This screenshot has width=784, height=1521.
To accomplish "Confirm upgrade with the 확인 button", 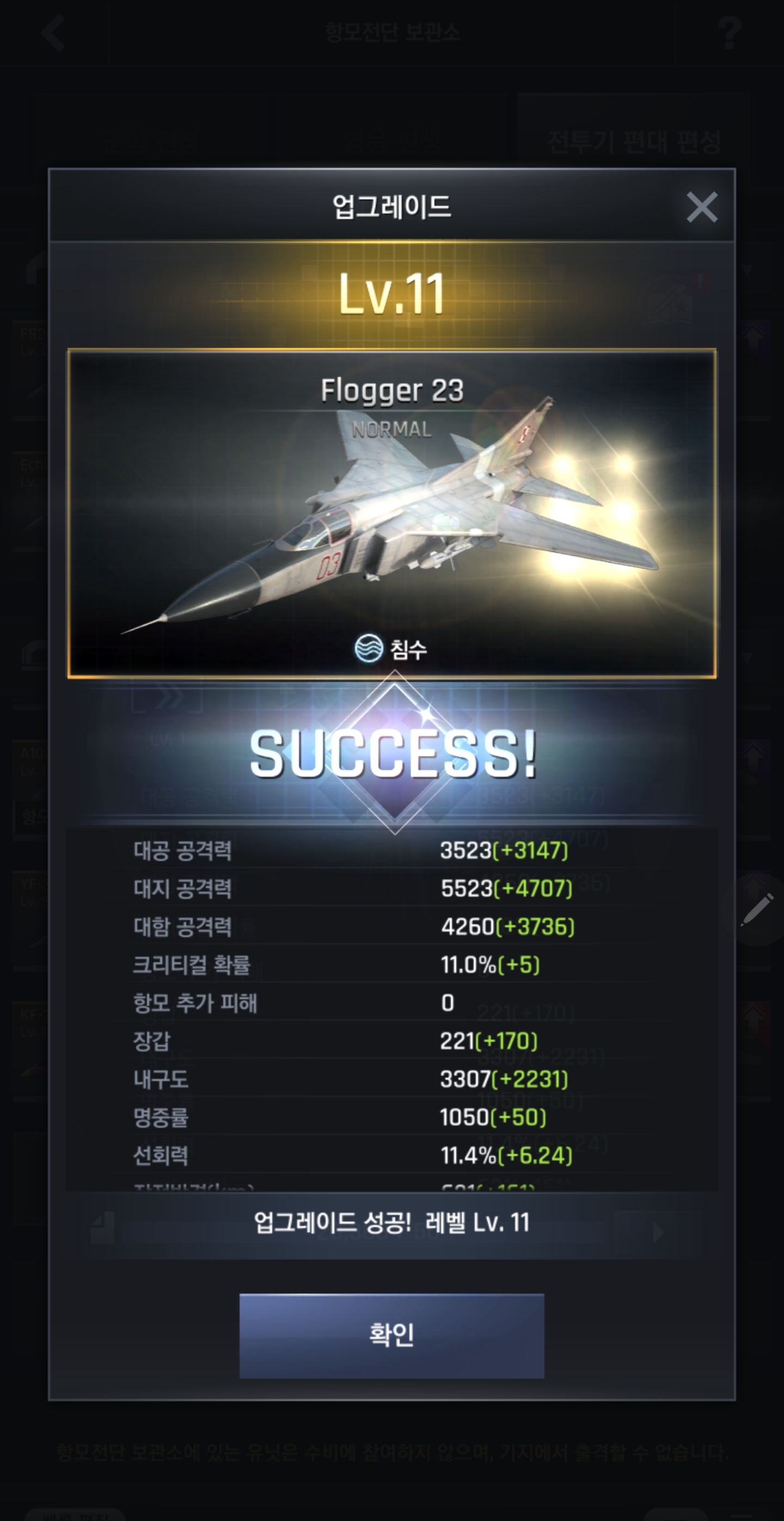I will [391, 1336].
